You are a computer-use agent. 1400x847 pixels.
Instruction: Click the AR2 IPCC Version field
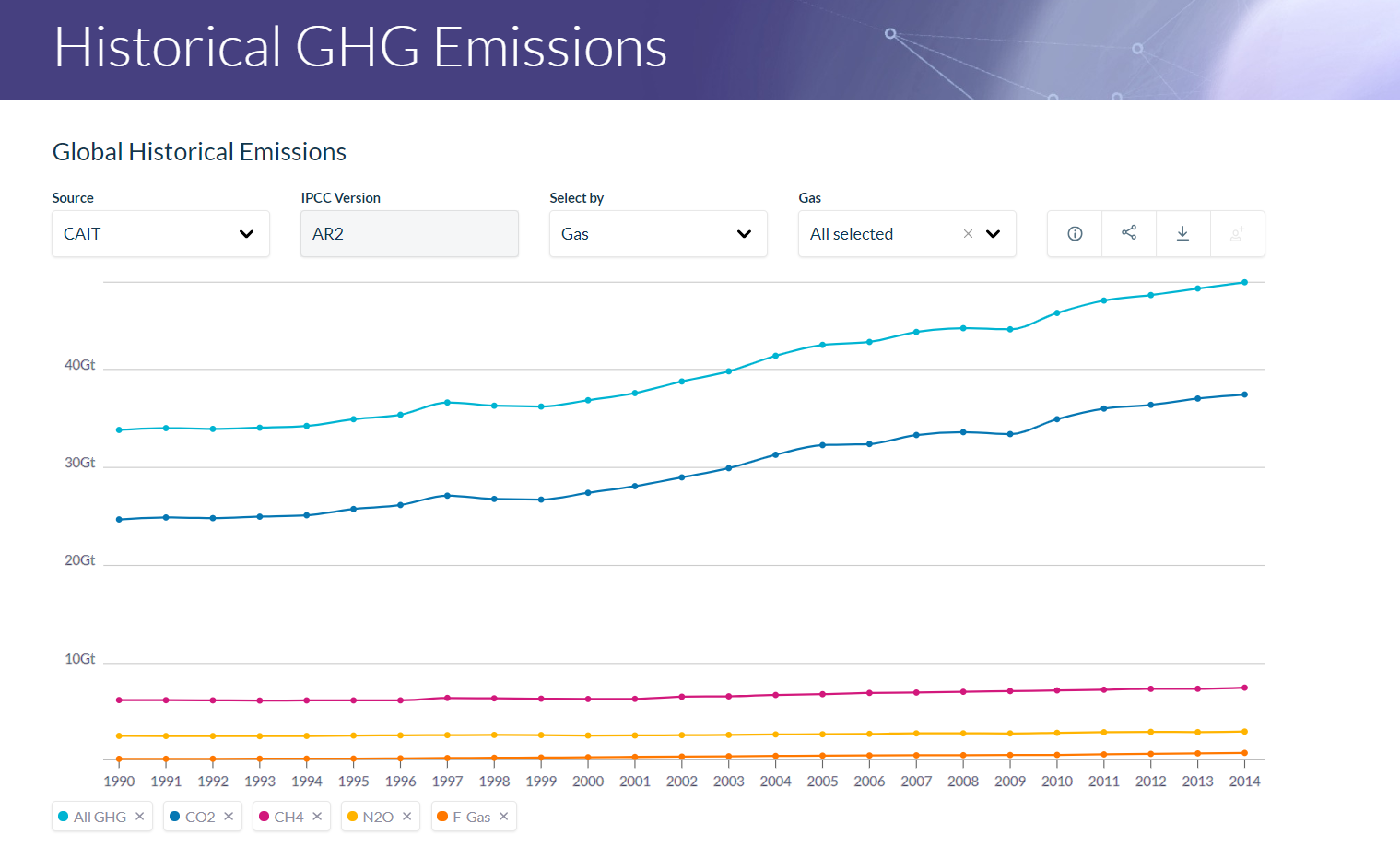(409, 234)
